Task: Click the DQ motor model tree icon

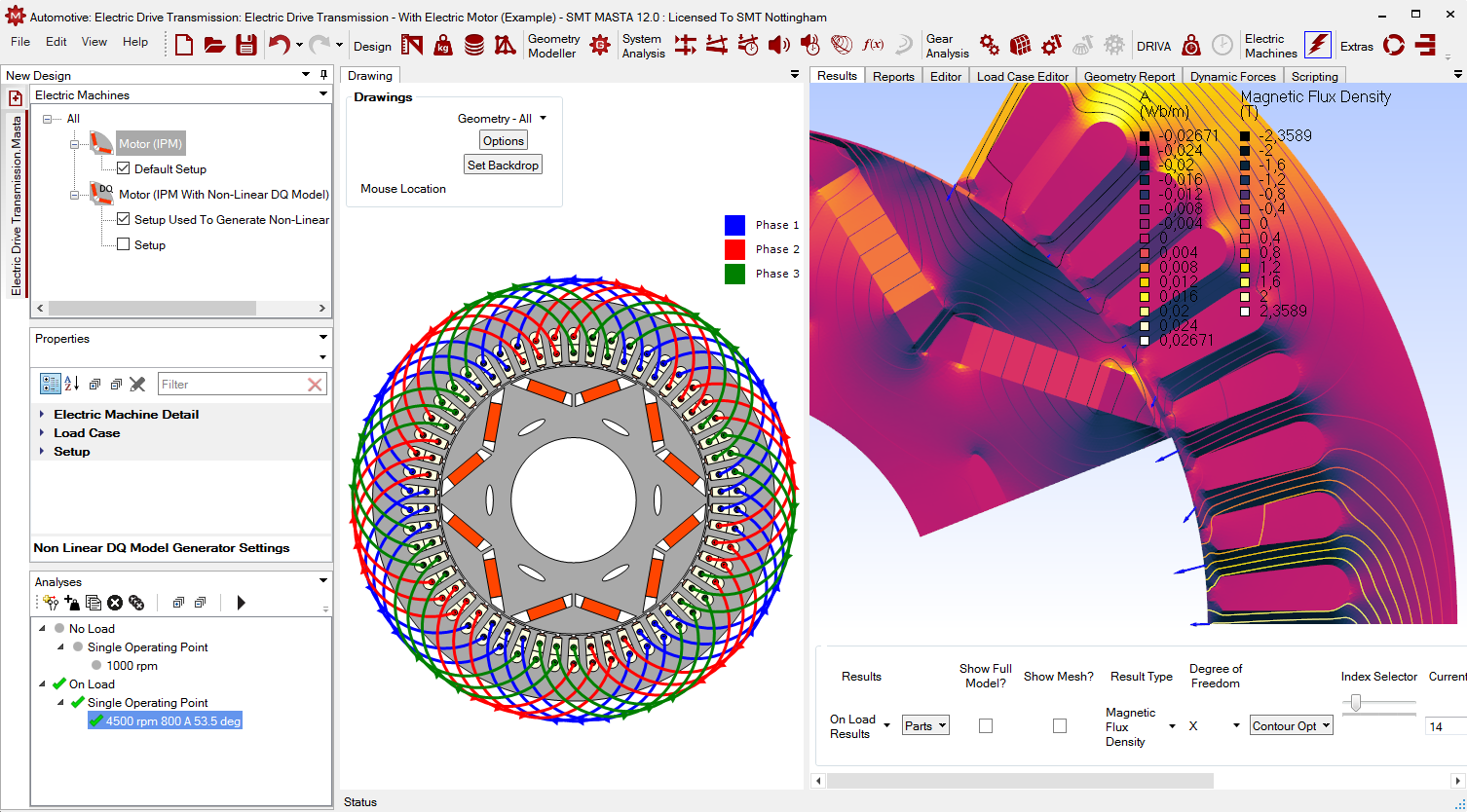Action: pyautogui.click(x=101, y=194)
